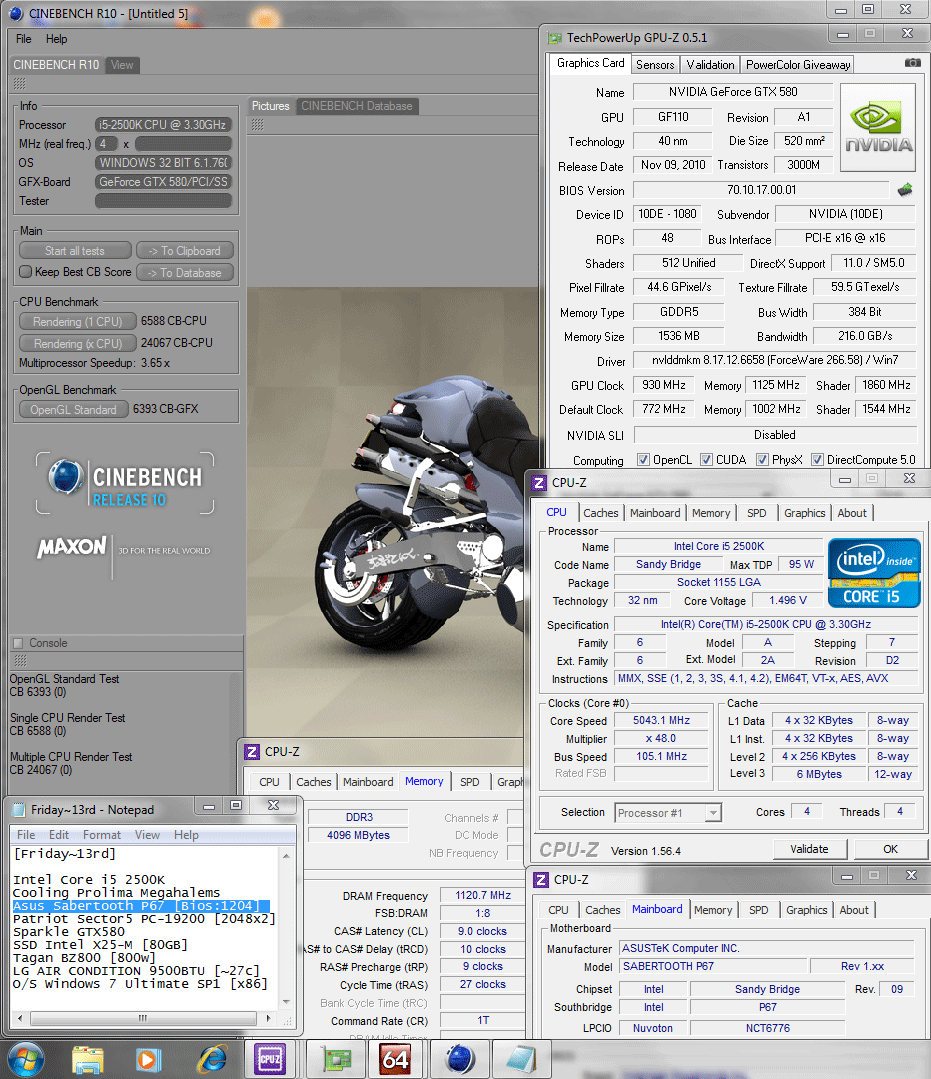Open the Windows Start orb
This screenshot has width=931, height=1079.
[25, 1060]
